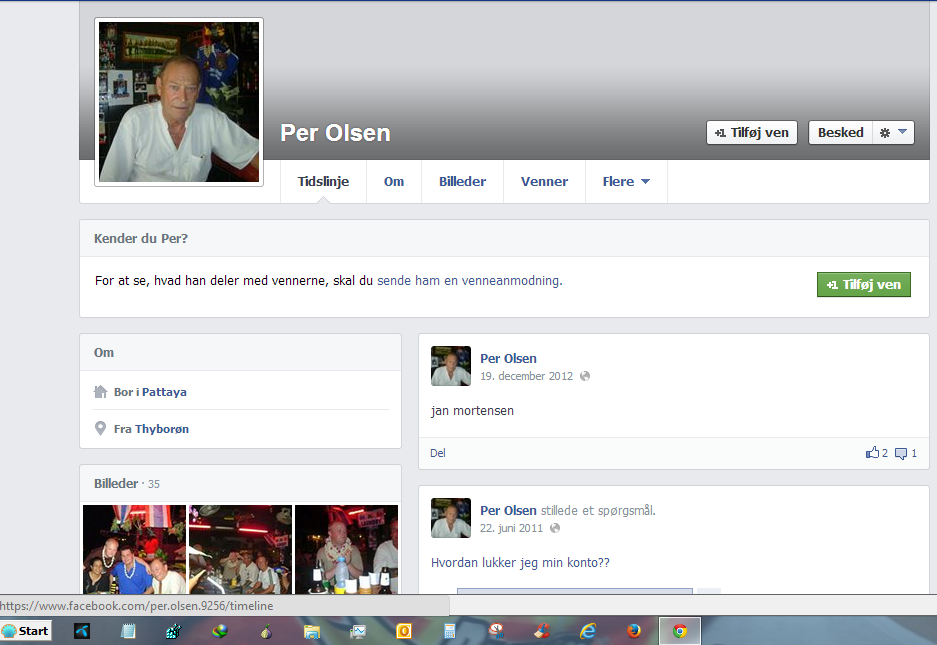This screenshot has width=937, height=645.
Task: Open the Thyborøn hometown link
Action: 162,429
